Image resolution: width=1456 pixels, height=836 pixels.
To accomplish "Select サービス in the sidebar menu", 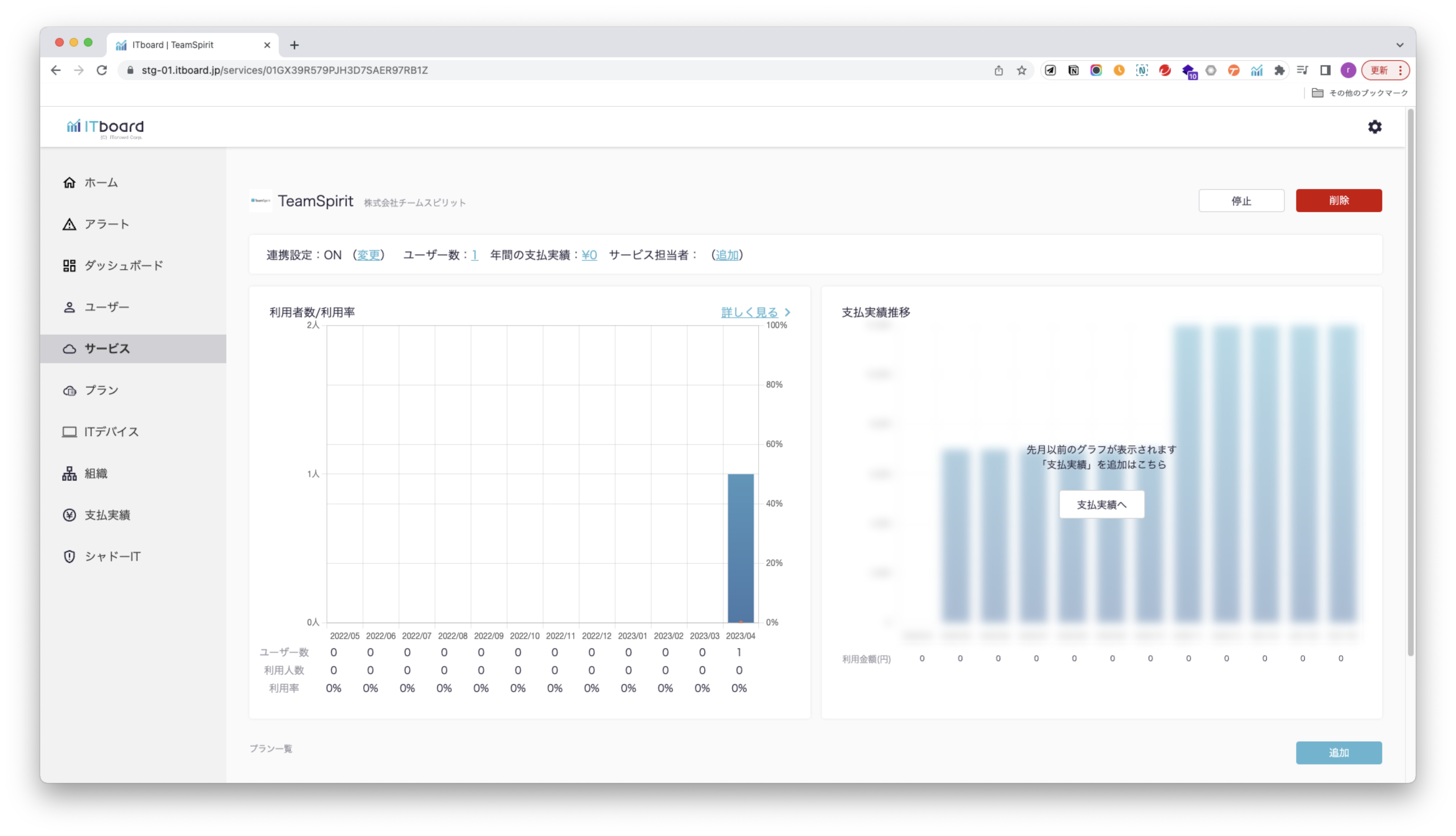I will pos(107,349).
